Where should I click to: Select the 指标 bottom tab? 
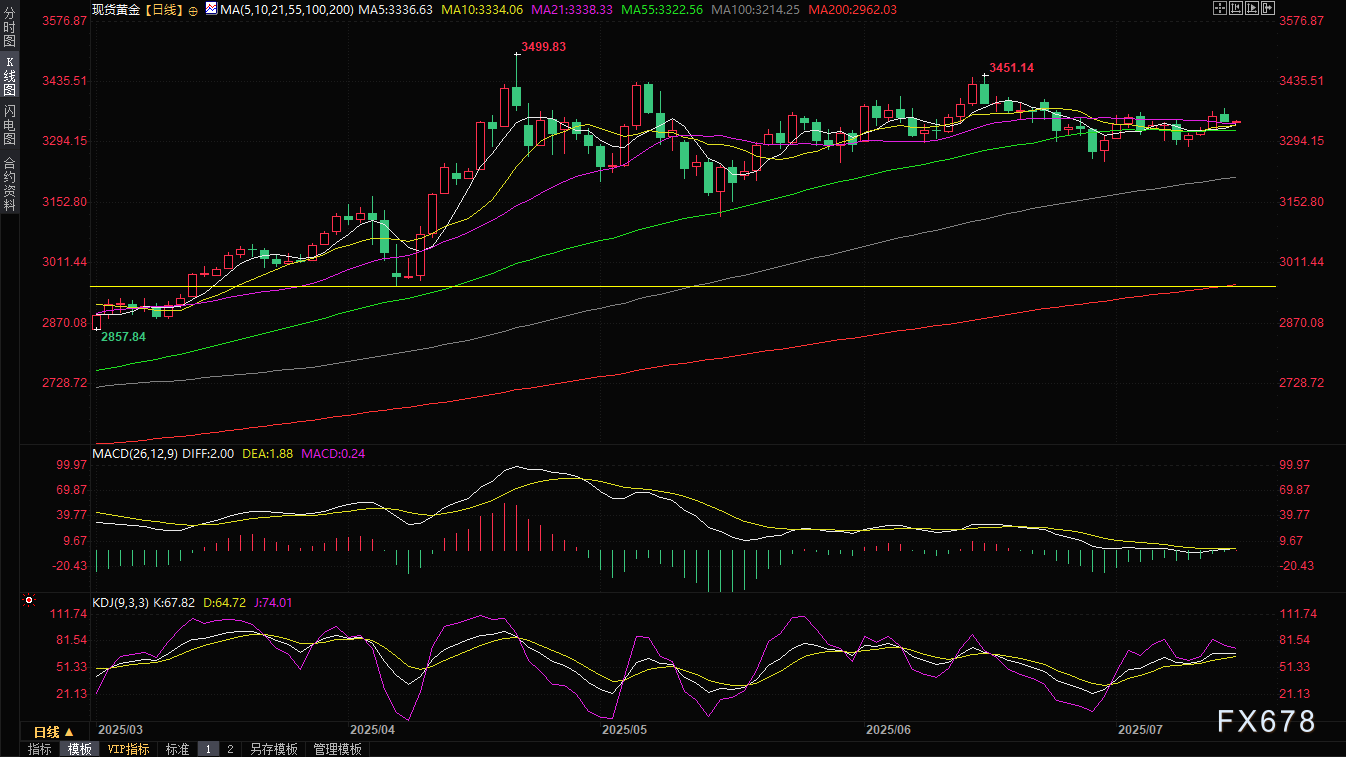pos(40,749)
